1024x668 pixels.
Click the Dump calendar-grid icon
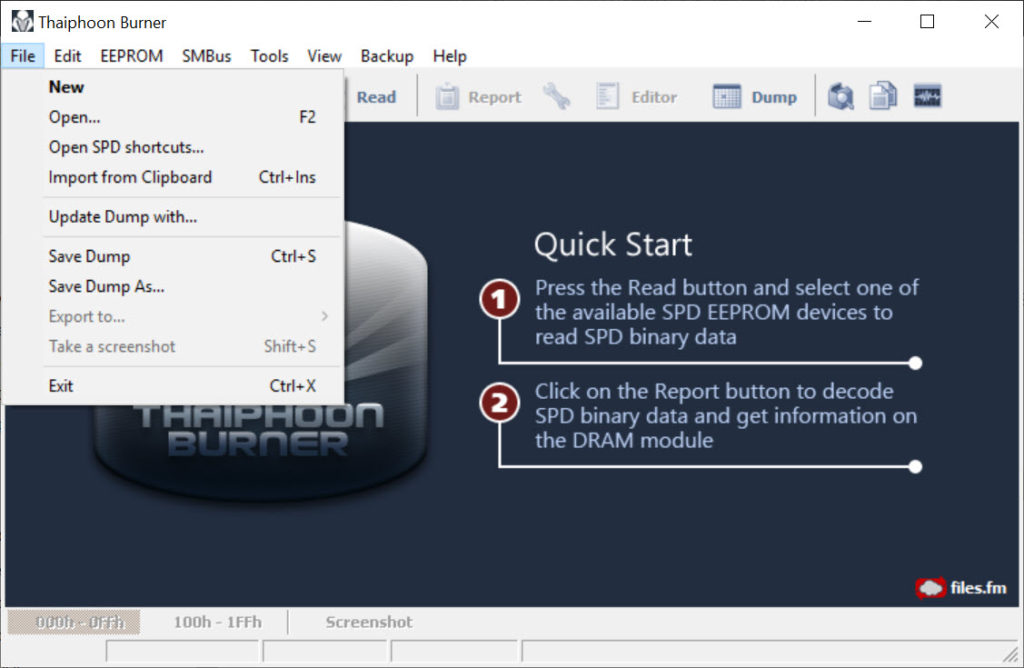pos(726,96)
